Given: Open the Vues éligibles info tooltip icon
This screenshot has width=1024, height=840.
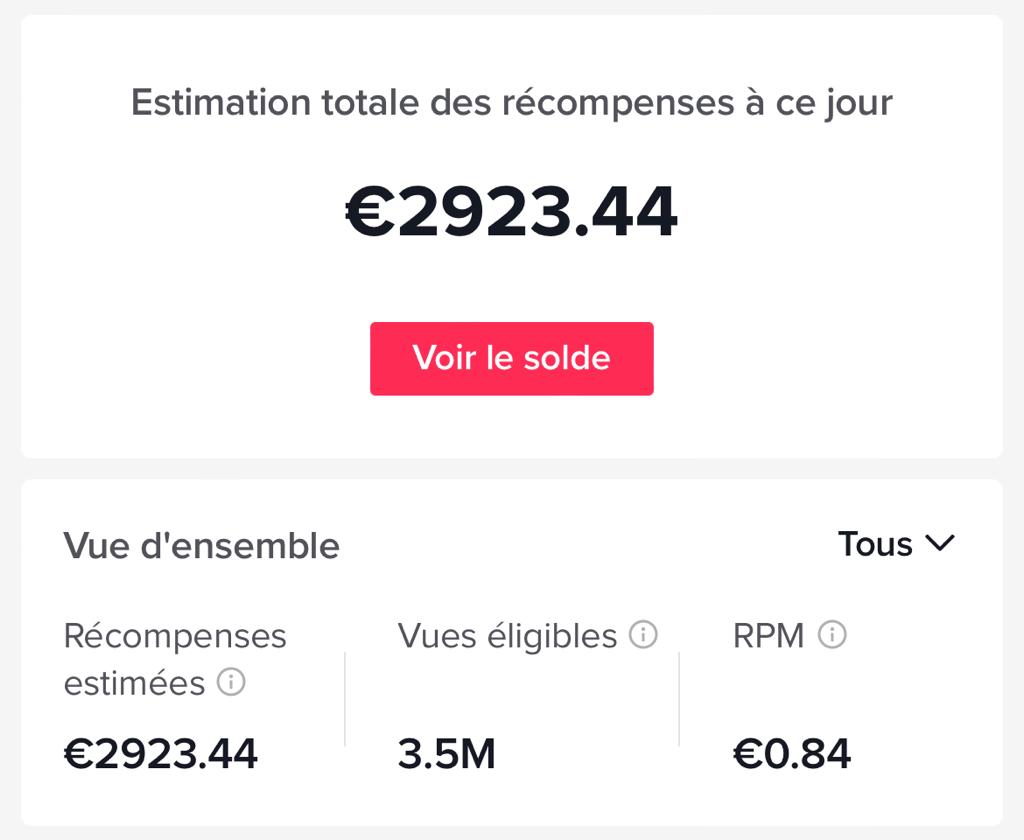Looking at the screenshot, I should pos(643,634).
